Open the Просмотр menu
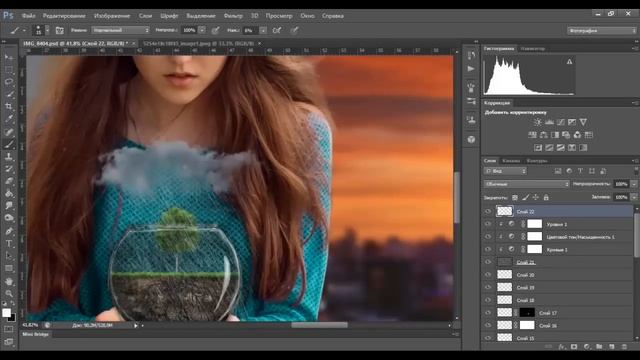Screen dimensions: 640x360 coord(279,16)
